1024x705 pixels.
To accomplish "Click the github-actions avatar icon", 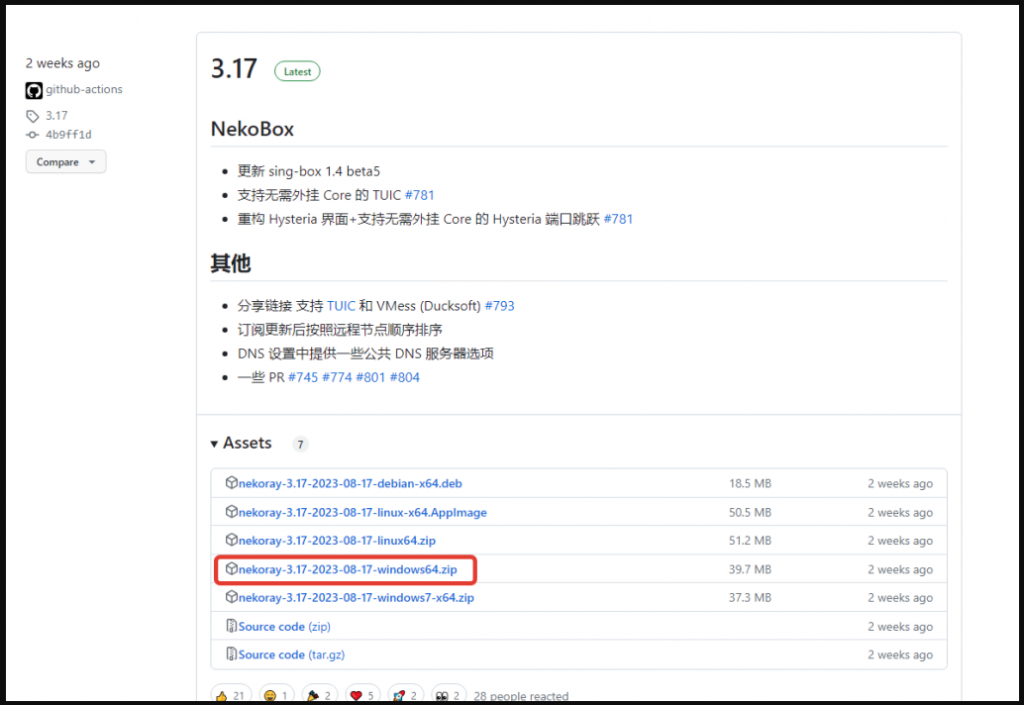I will [x=34, y=90].
